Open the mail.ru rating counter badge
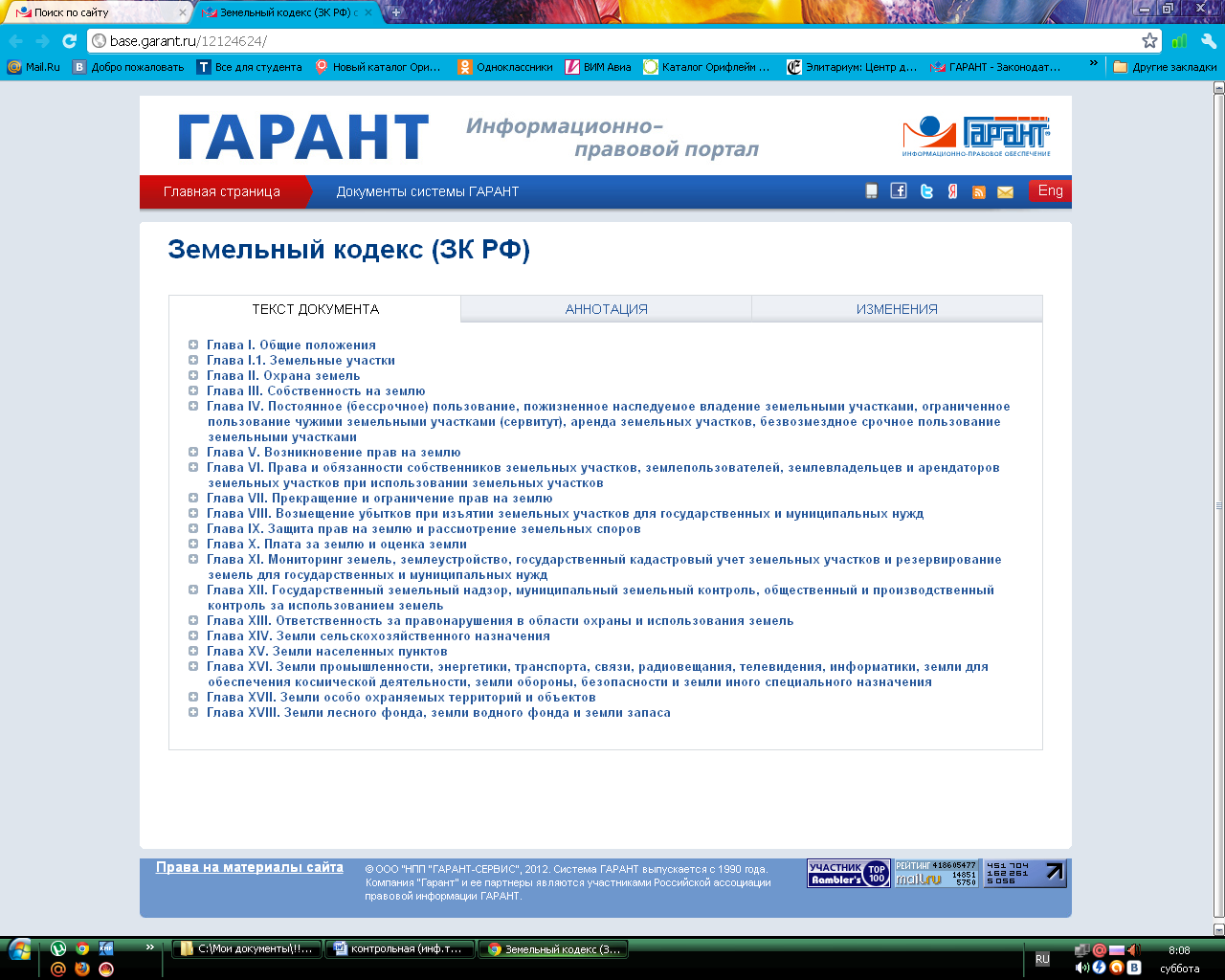Screen dimensions: 1225x980 (x=937, y=874)
